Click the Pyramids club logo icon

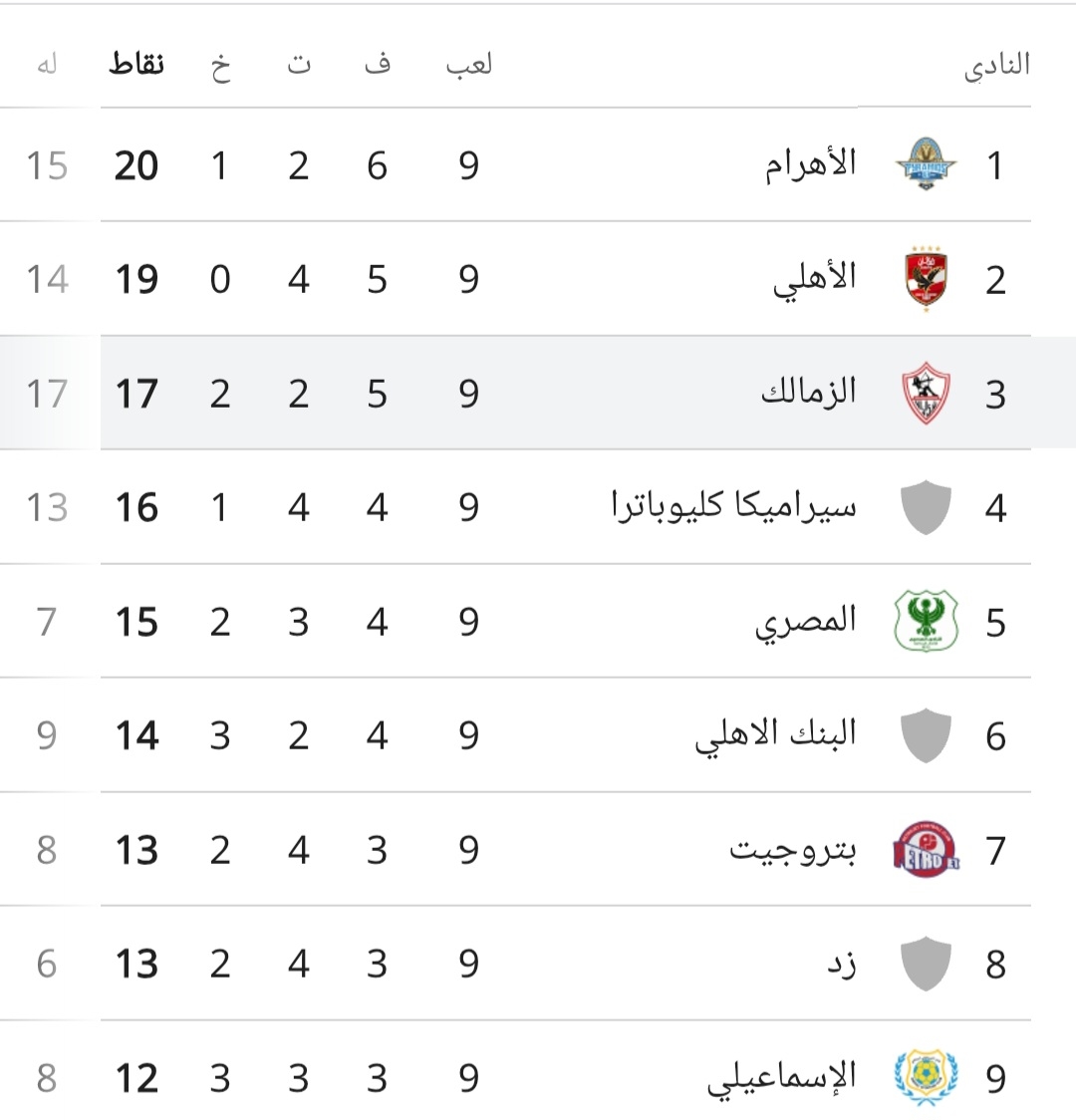tap(926, 164)
